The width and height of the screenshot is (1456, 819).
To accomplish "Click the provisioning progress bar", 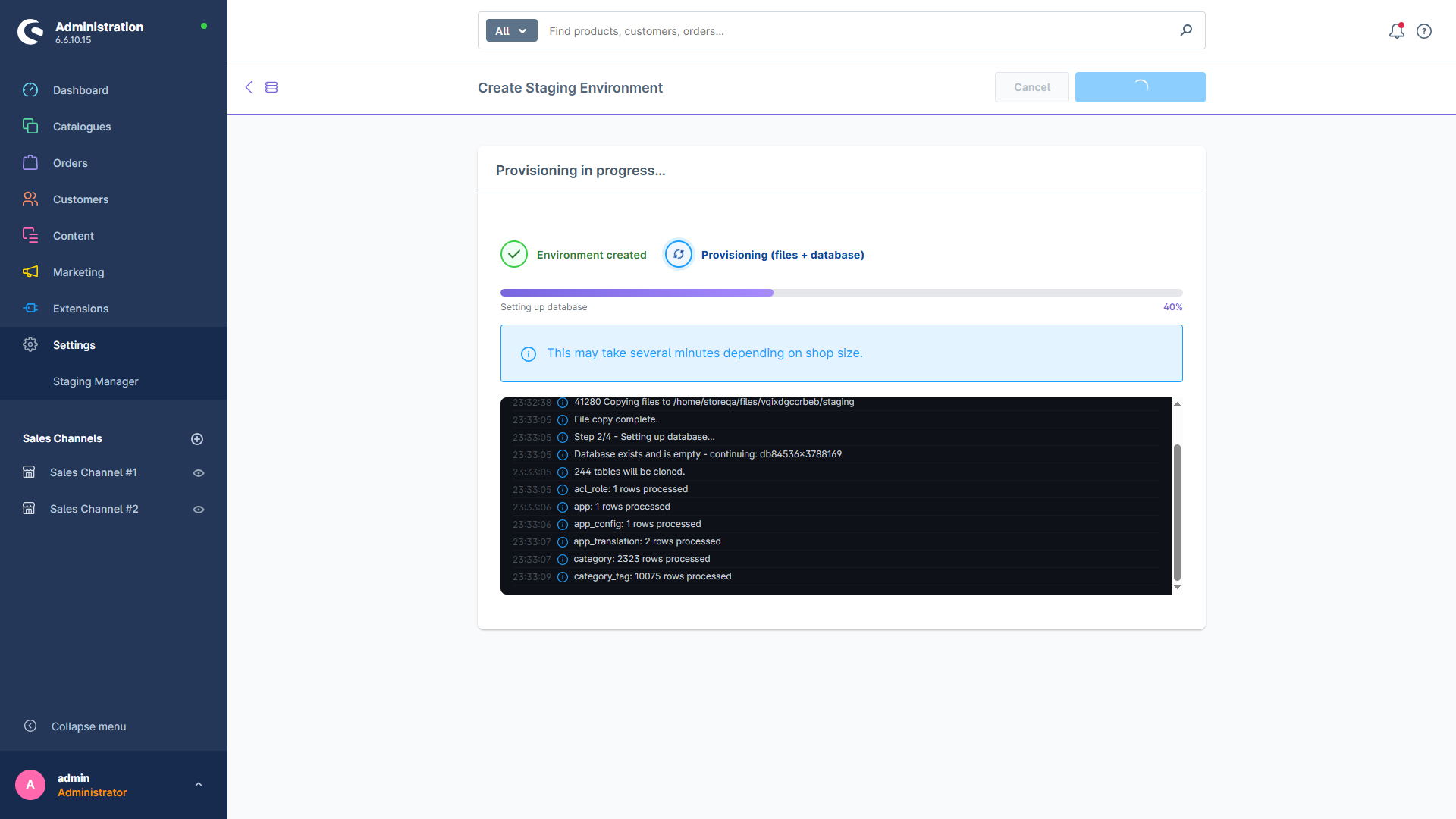I will tap(842, 293).
